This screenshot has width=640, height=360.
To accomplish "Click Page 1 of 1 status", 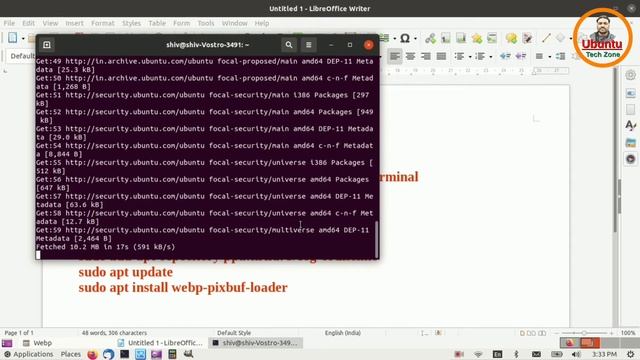I will click(x=19, y=333).
